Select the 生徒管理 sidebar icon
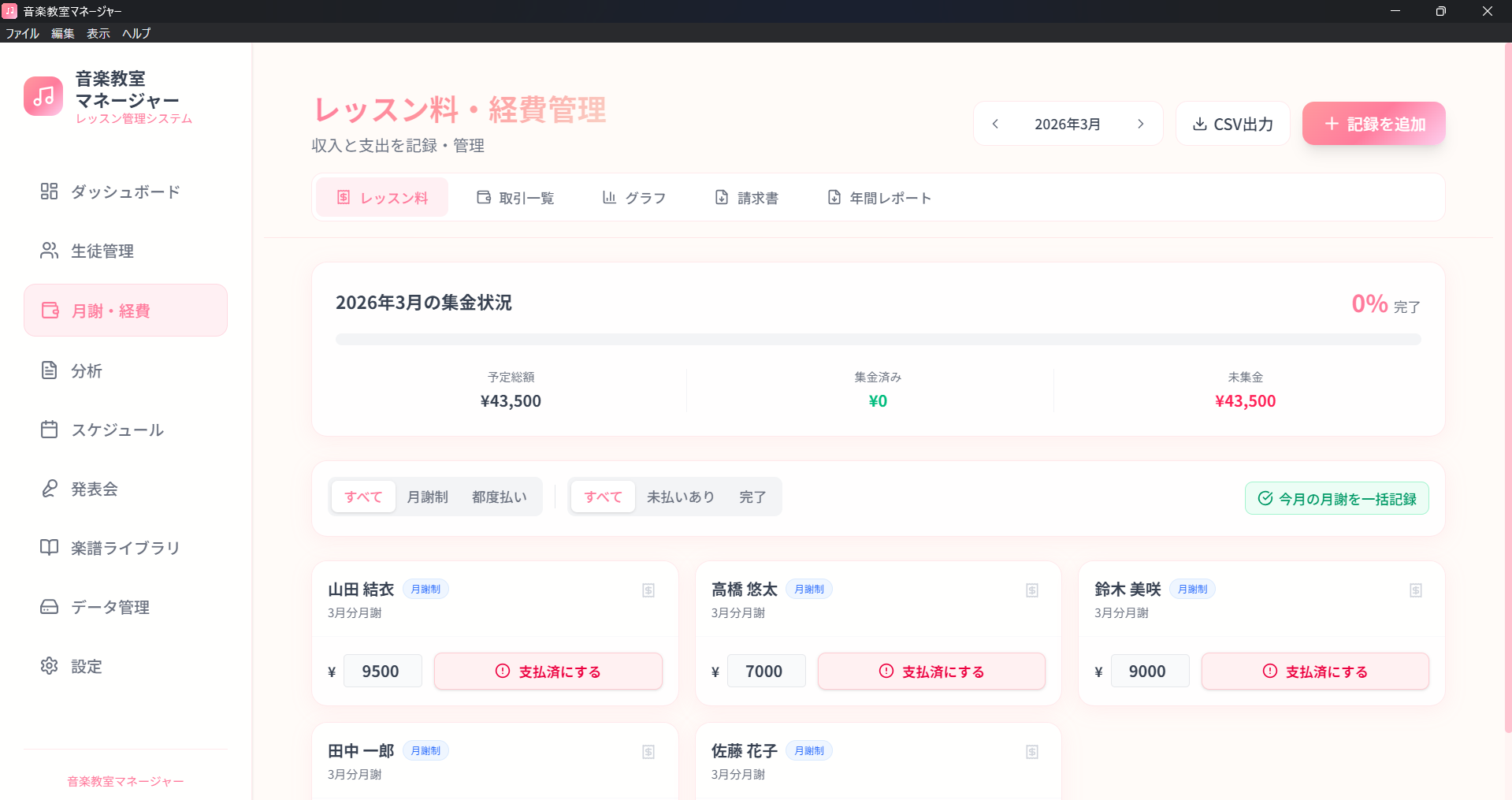The width and height of the screenshot is (1512, 800). click(49, 251)
